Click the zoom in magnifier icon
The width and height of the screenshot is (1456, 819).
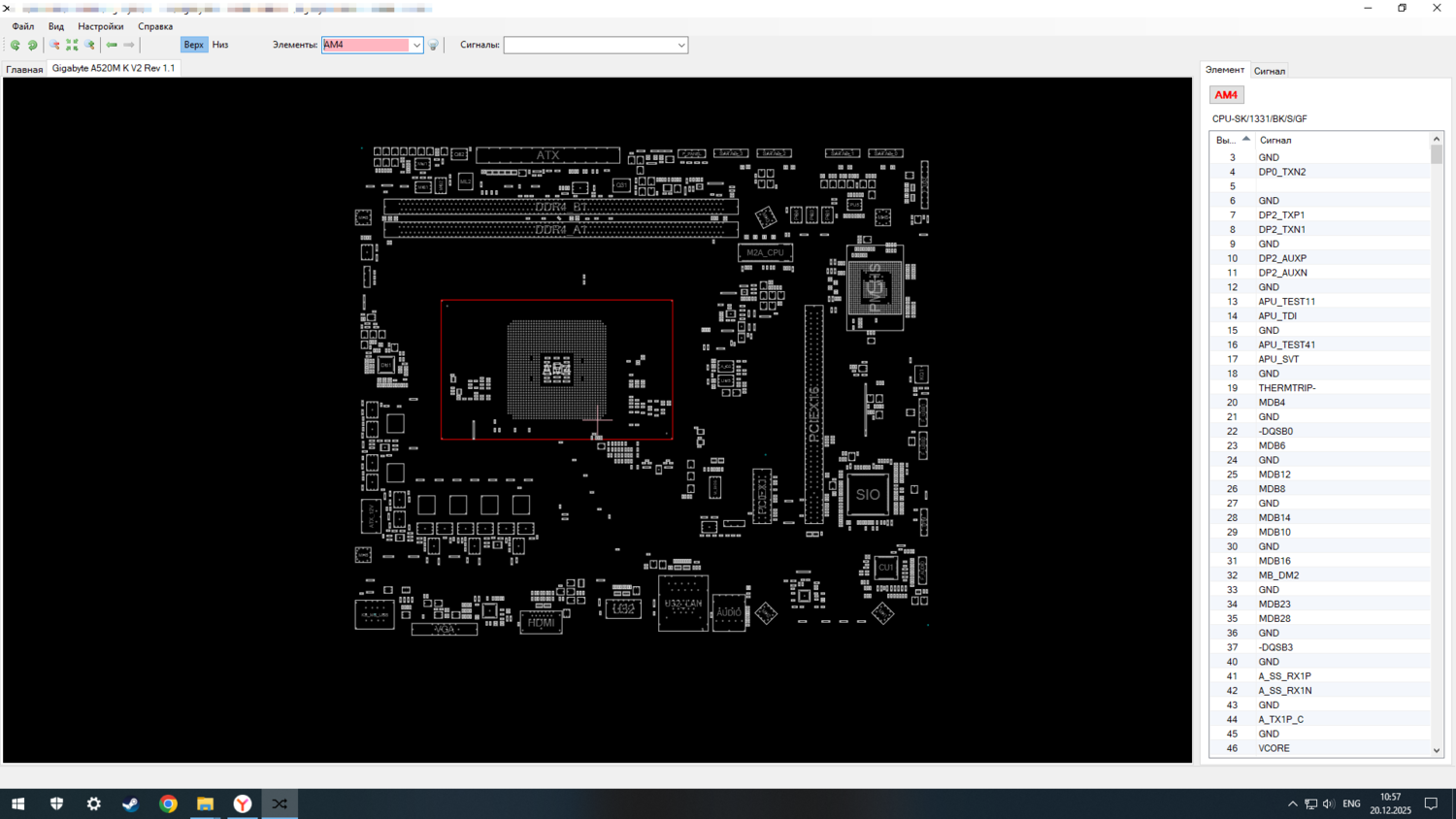point(89,45)
